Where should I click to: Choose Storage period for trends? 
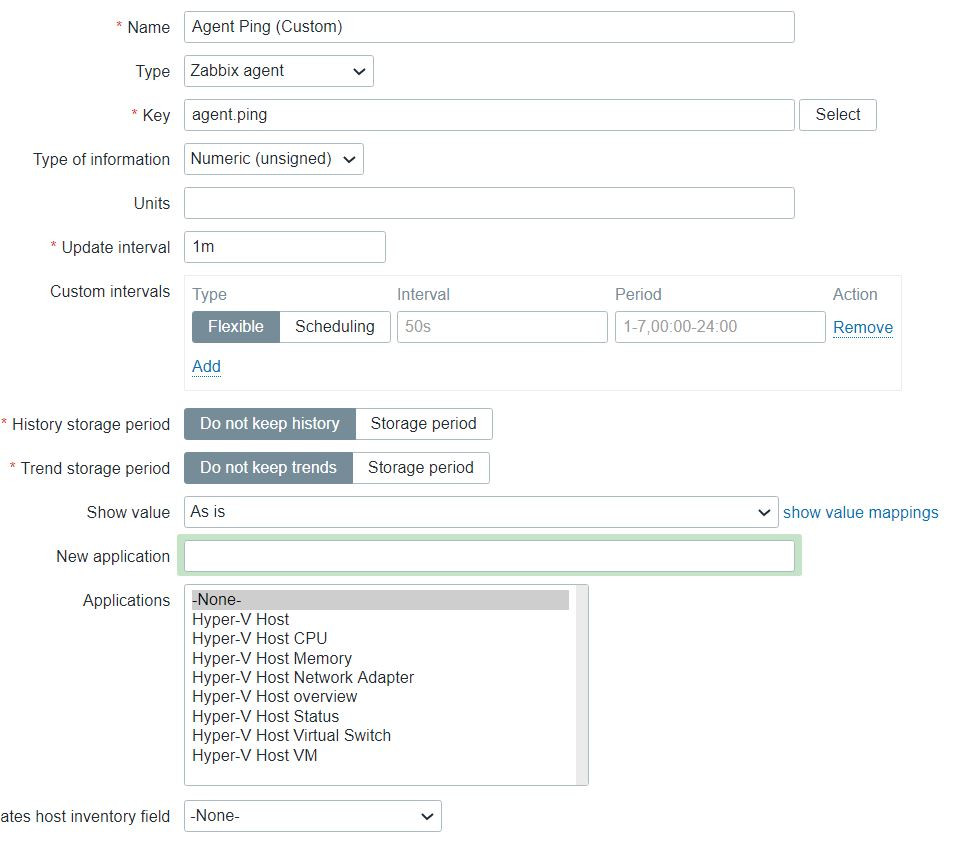pos(420,468)
